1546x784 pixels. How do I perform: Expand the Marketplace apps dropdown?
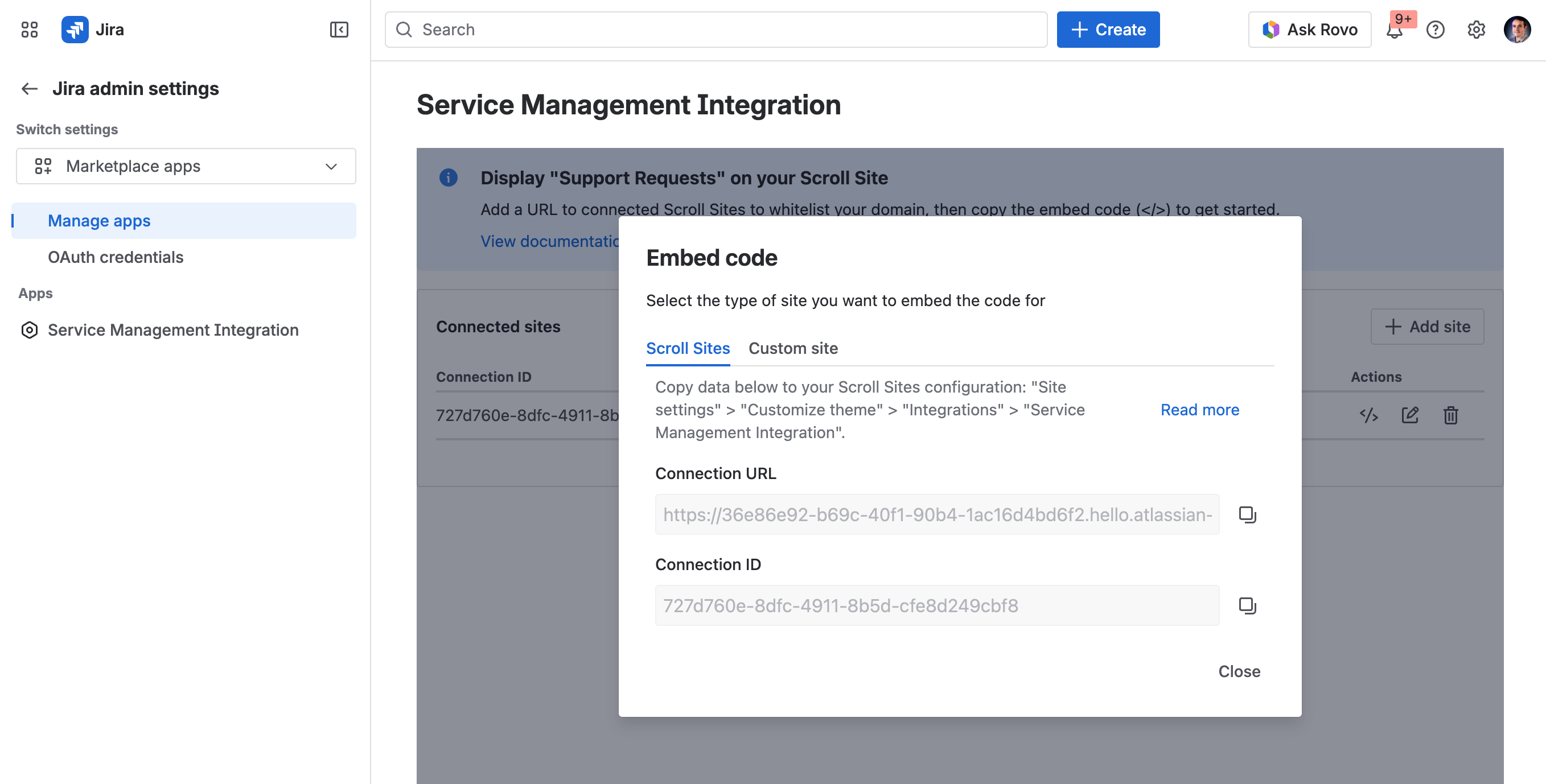coord(186,166)
